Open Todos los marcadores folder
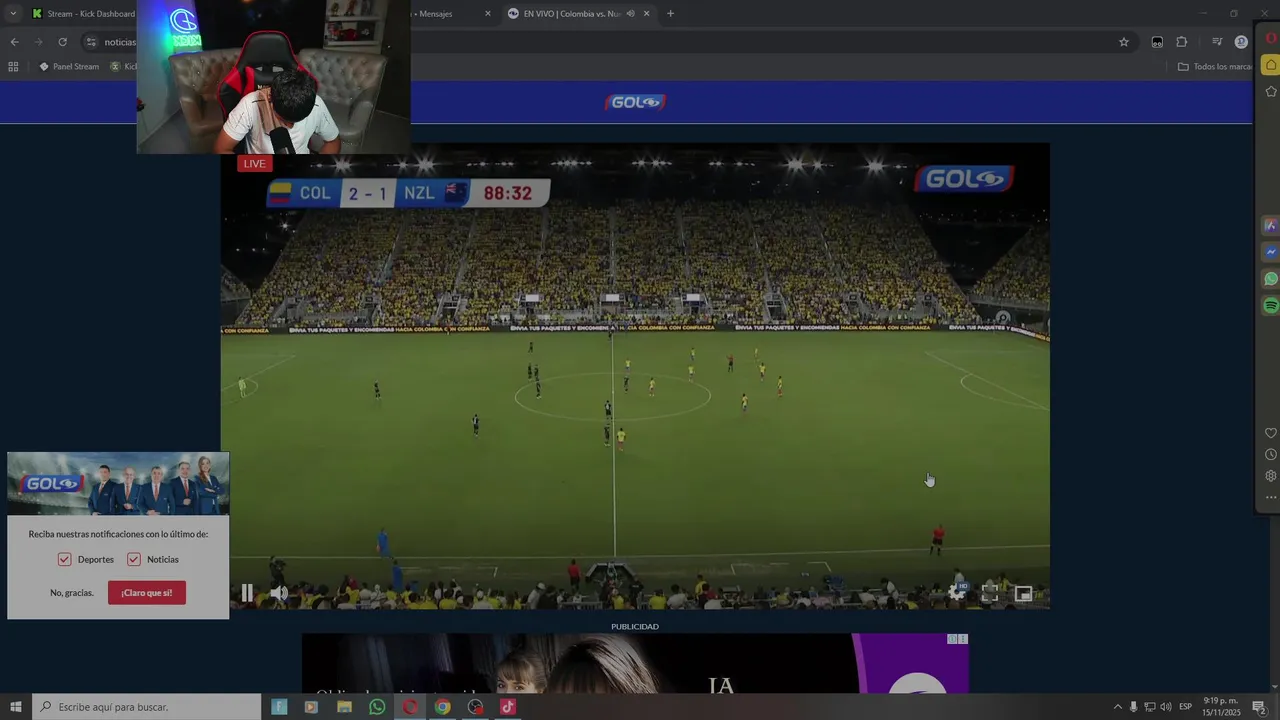Image resolution: width=1280 pixels, height=720 pixels. pyautogui.click(x=1215, y=67)
